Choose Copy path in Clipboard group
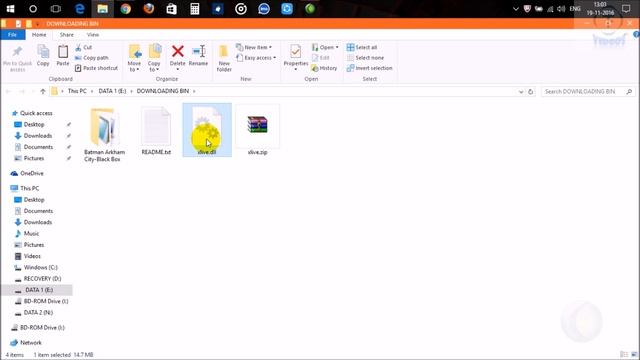 click(x=92, y=58)
